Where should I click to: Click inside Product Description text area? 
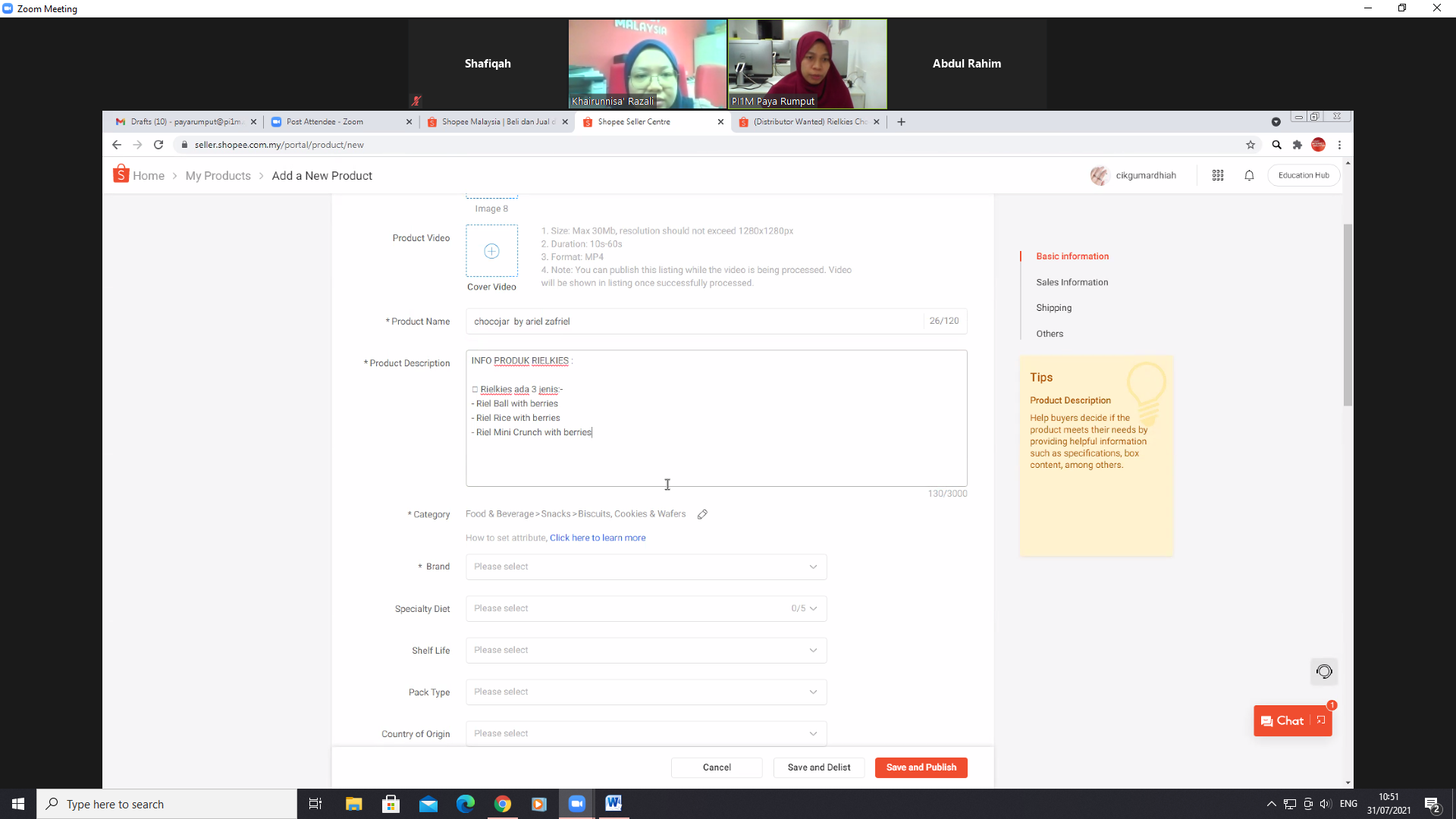tap(717, 418)
